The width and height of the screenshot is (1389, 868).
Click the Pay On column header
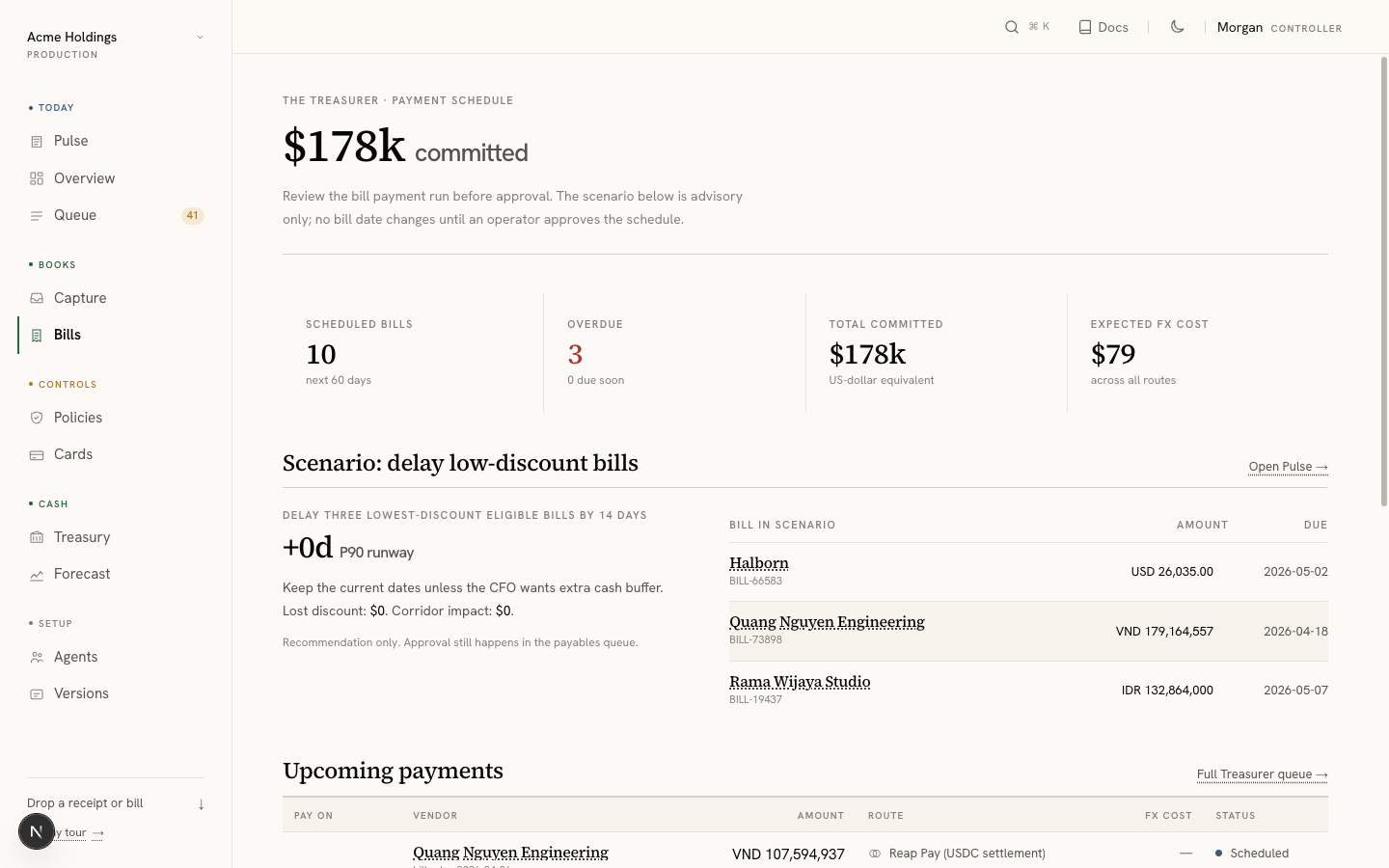(x=313, y=816)
